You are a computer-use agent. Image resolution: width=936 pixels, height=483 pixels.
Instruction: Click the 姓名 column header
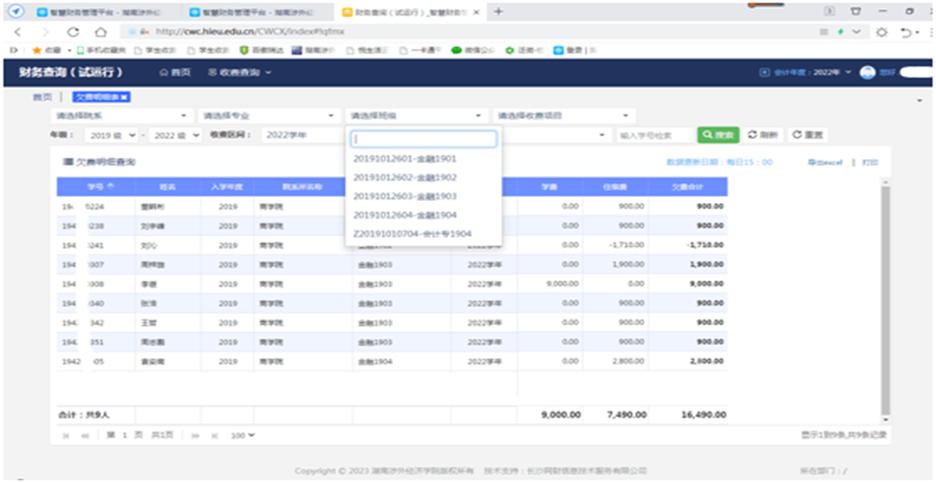coord(168,187)
